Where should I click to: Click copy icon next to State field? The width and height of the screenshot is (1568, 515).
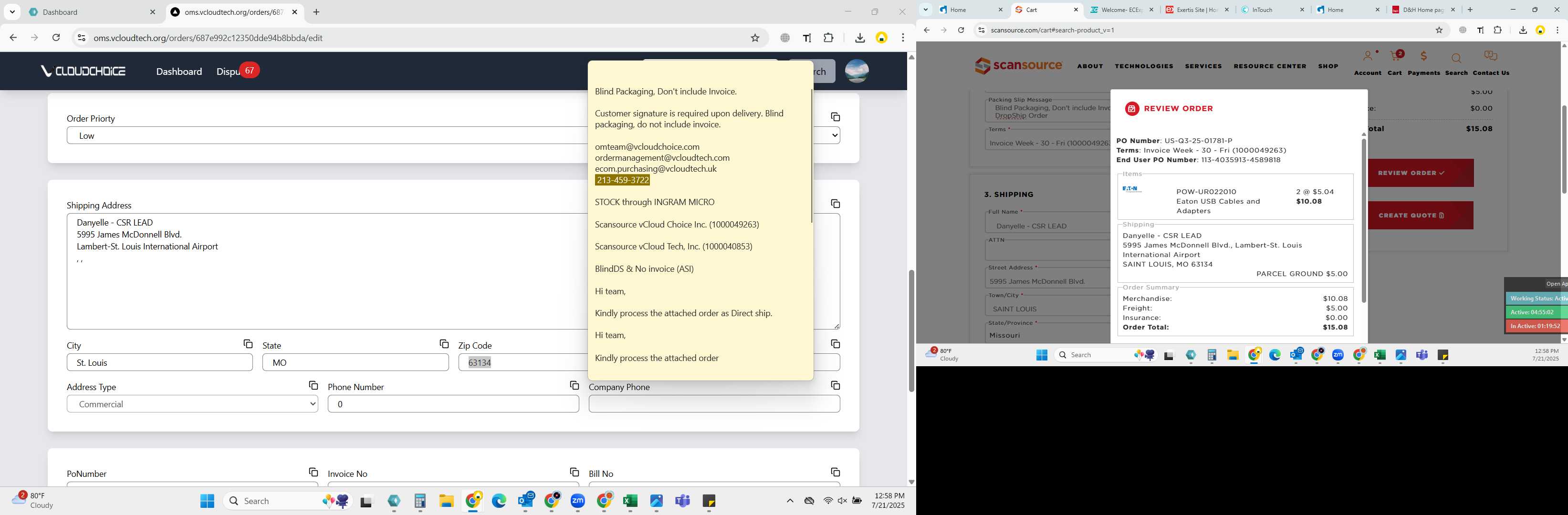(x=444, y=344)
